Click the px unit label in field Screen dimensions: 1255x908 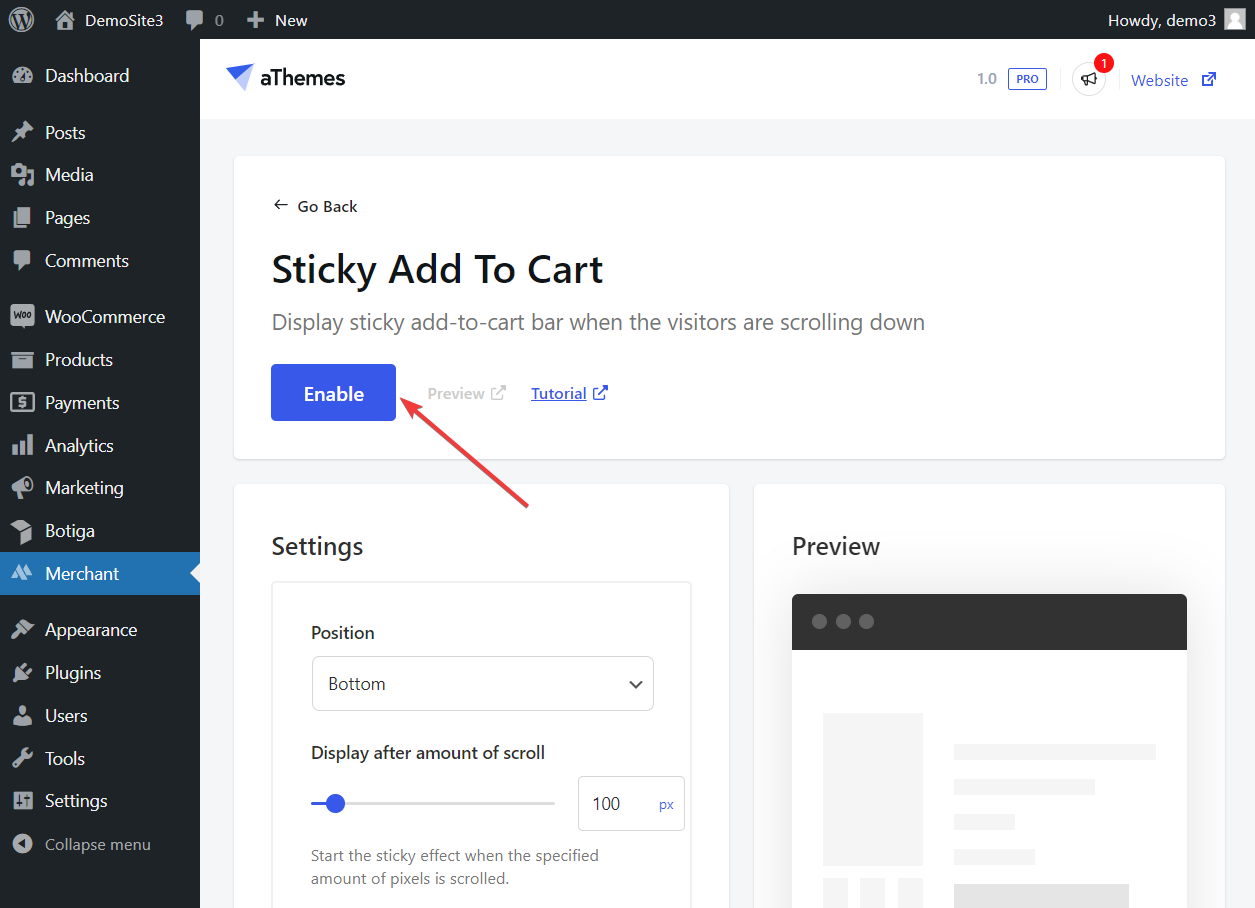(x=666, y=804)
